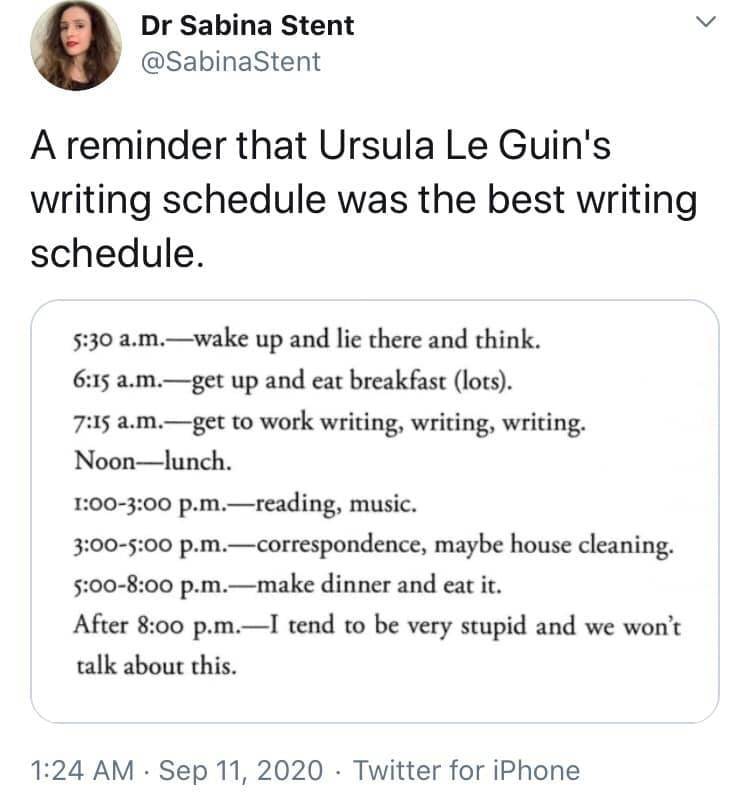Select the 6:15 a.m. breakfast line
Screen dimensions: 750x803
click(296, 381)
